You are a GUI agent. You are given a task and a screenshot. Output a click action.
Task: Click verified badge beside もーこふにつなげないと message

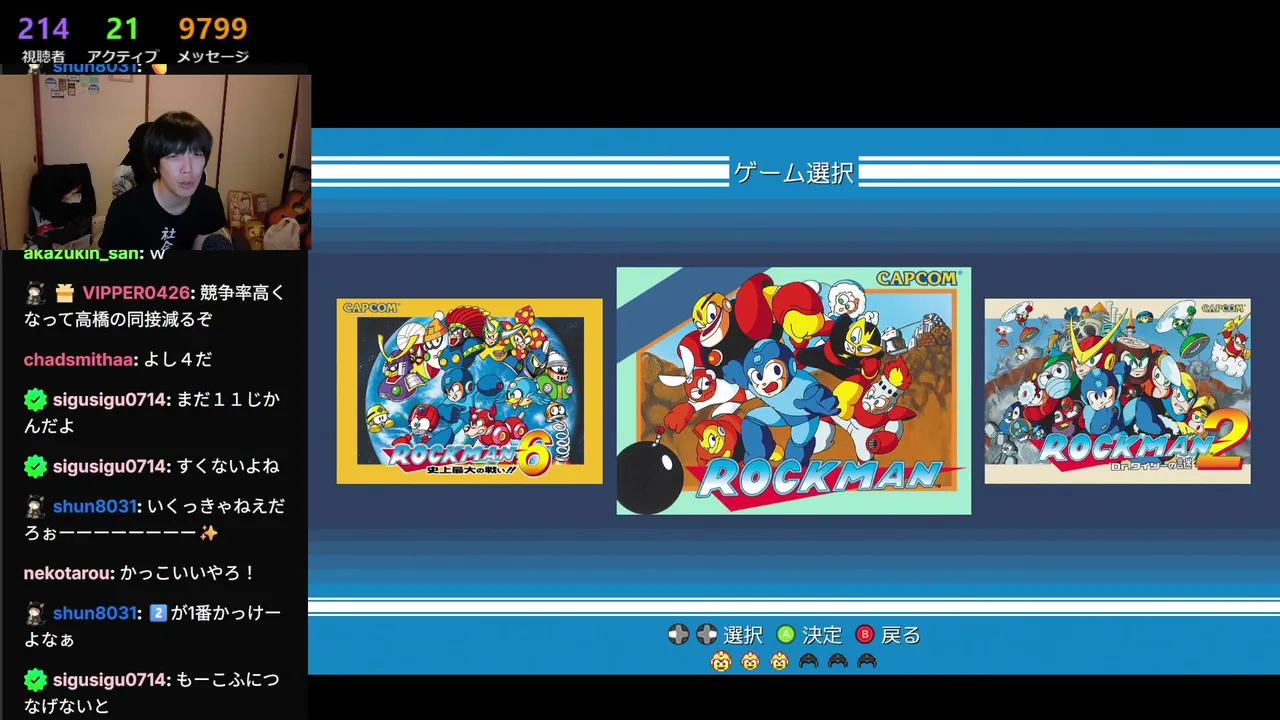[35, 680]
